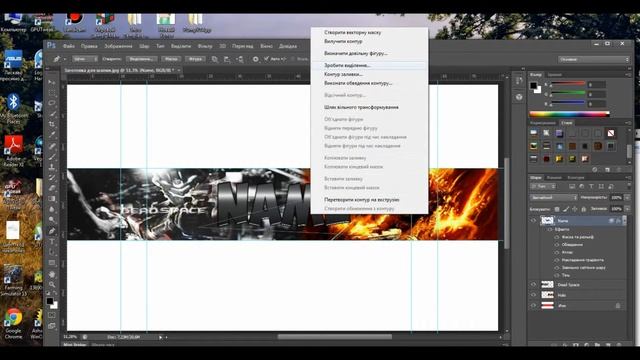Open Google Chrome desktop shortcut

pos(13,323)
